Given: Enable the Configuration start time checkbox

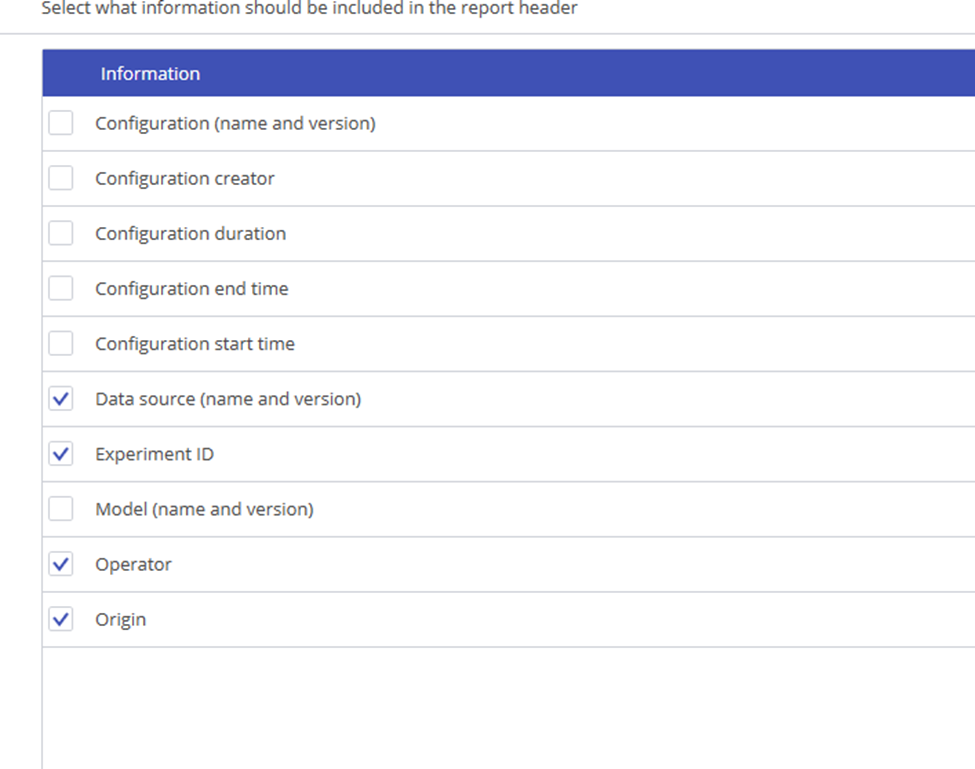Looking at the screenshot, I should pos(60,343).
